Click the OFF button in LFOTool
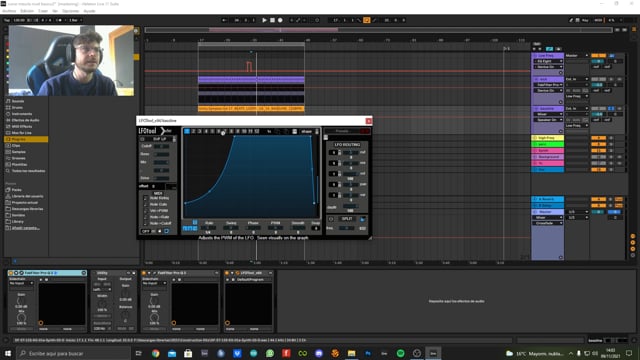This screenshot has width=640, height=360. [x=145, y=231]
